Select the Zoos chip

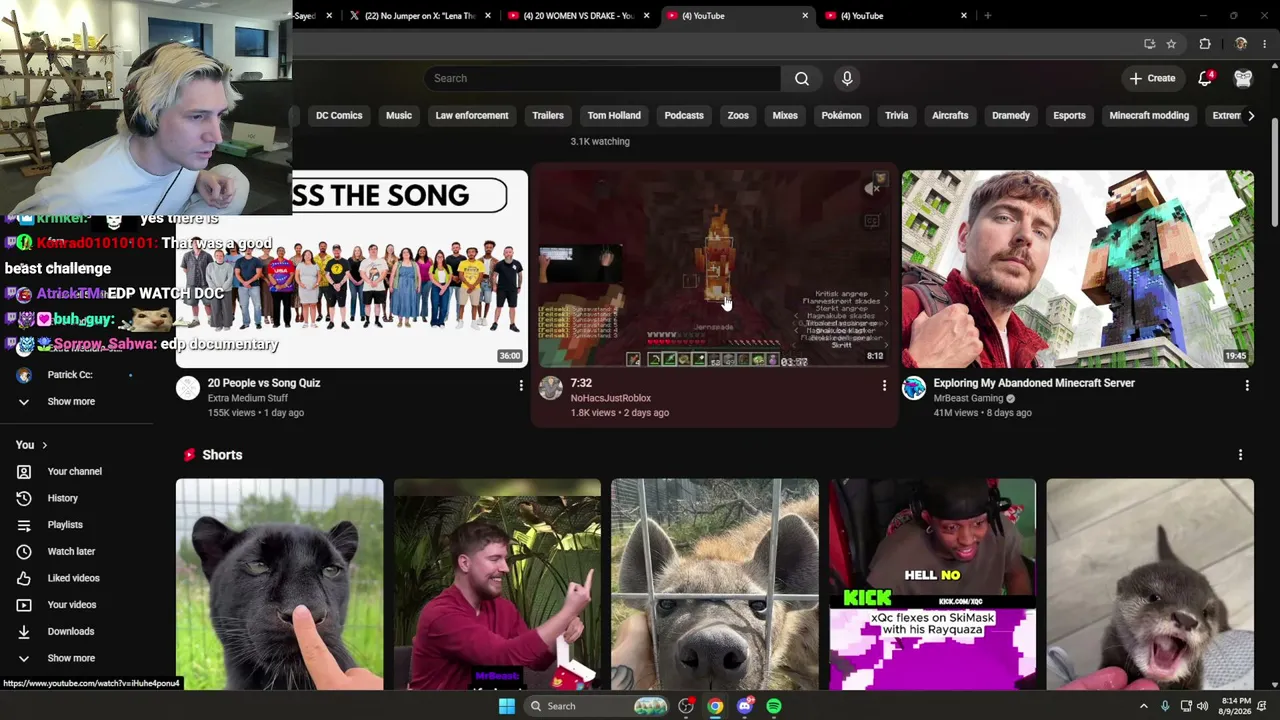pyautogui.click(x=738, y=115)
